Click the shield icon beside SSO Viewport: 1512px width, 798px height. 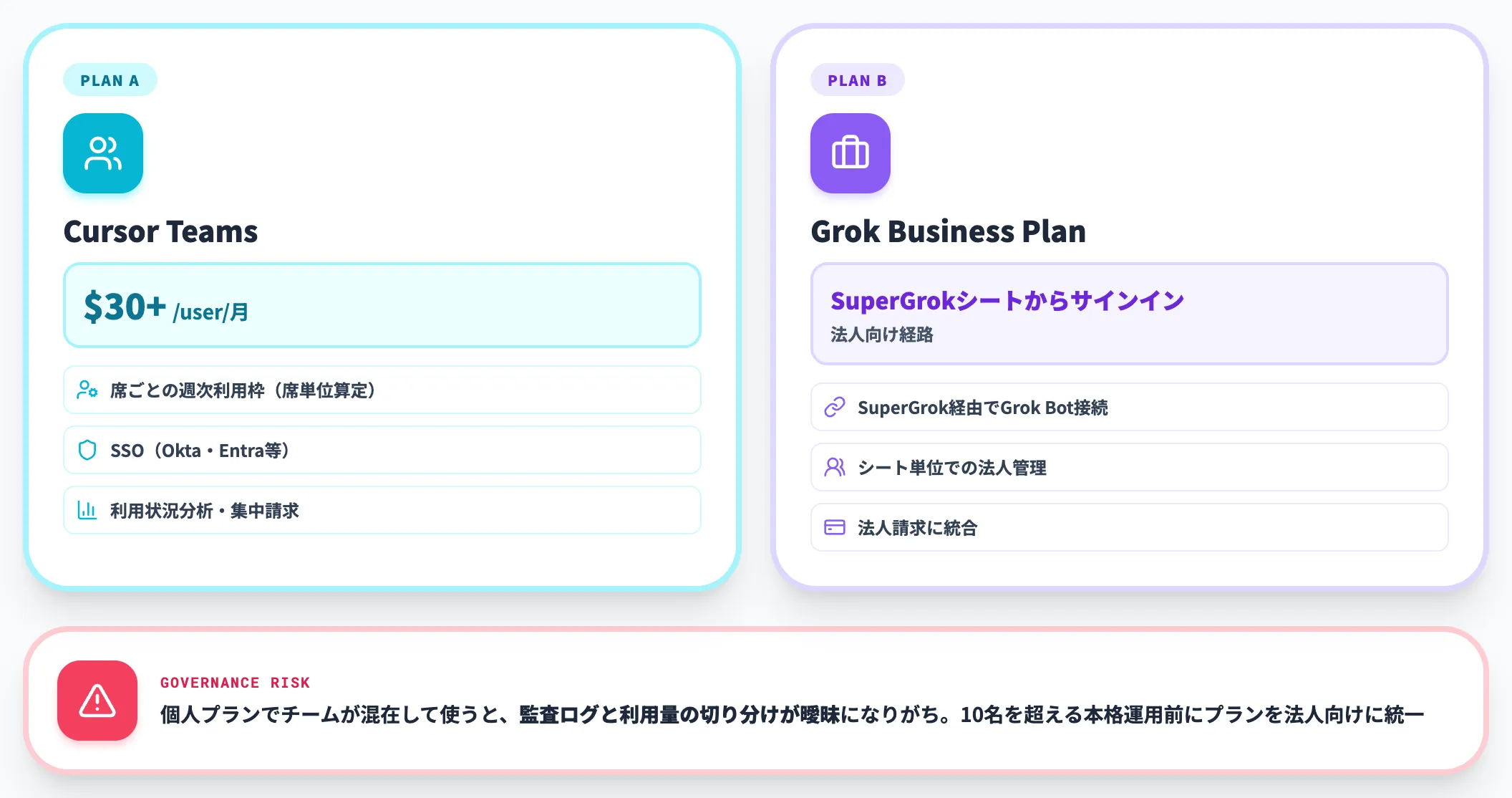tap(87, 450)
